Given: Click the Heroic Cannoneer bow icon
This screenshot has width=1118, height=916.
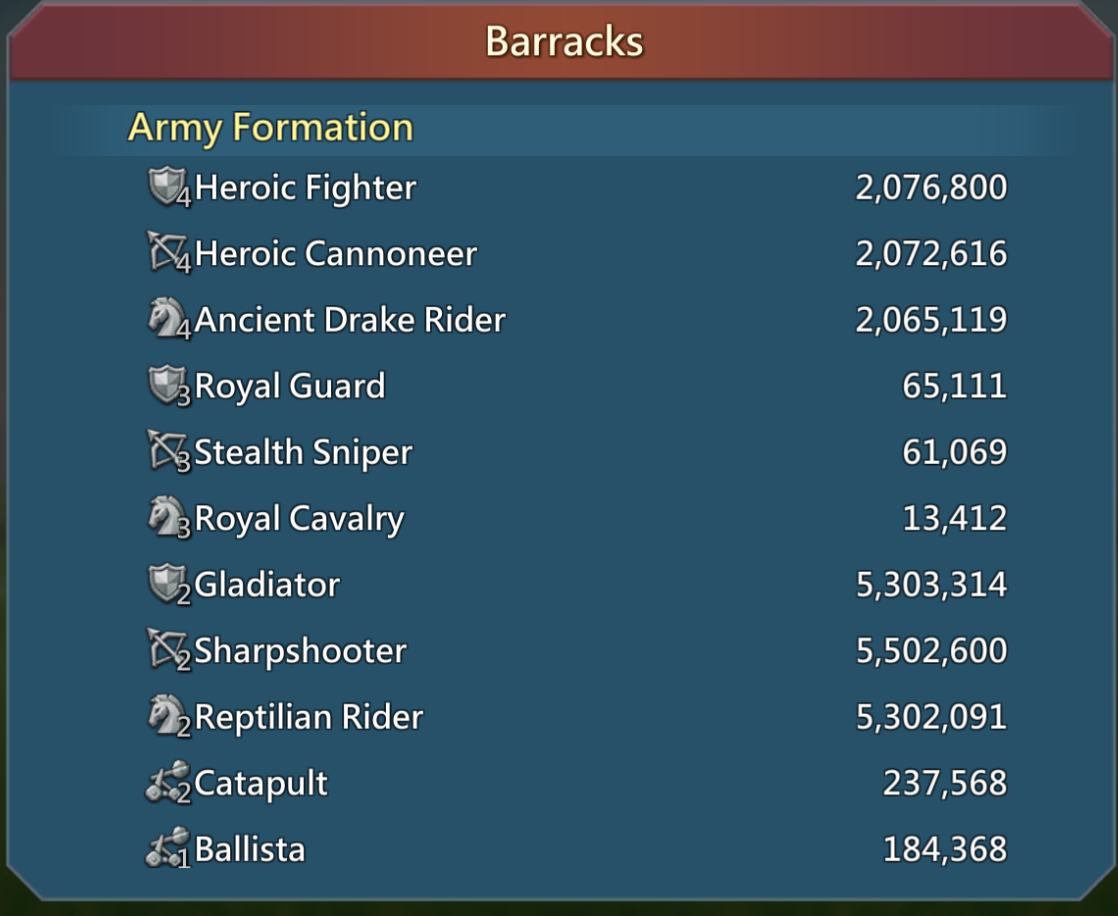Looking at the screenshot, I should 169,253.
